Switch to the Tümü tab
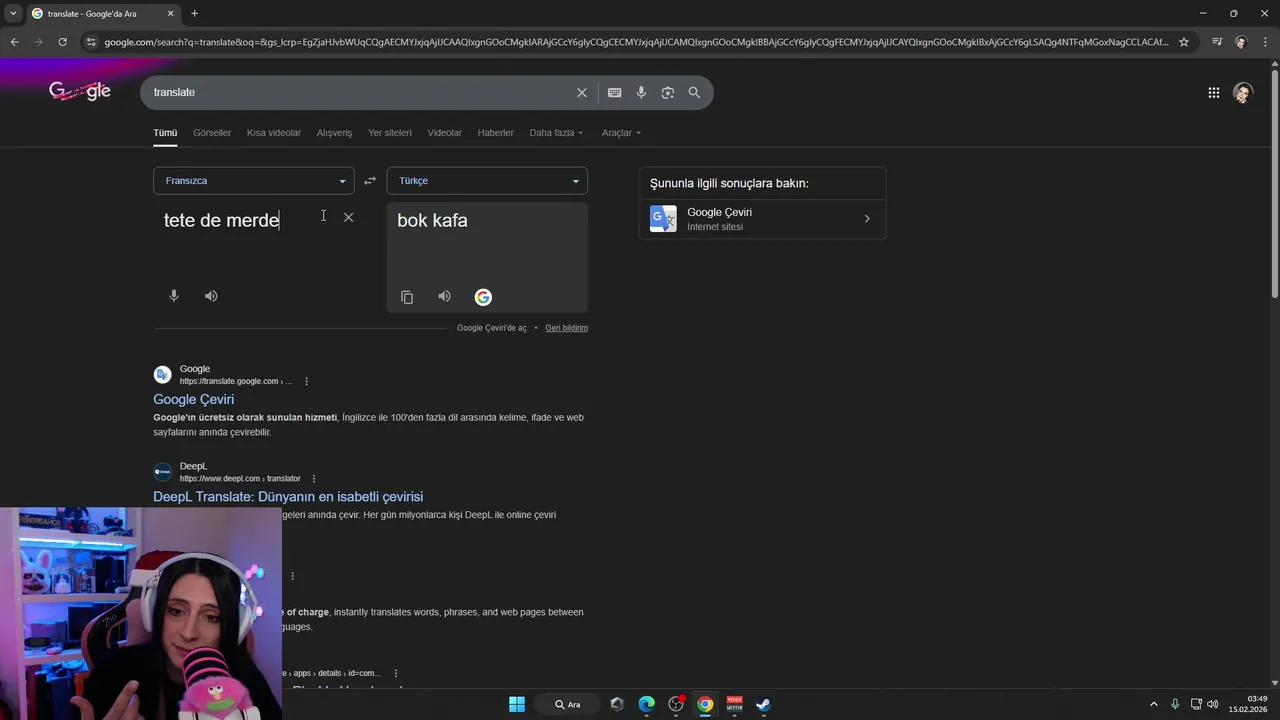 tap(165, 133)
